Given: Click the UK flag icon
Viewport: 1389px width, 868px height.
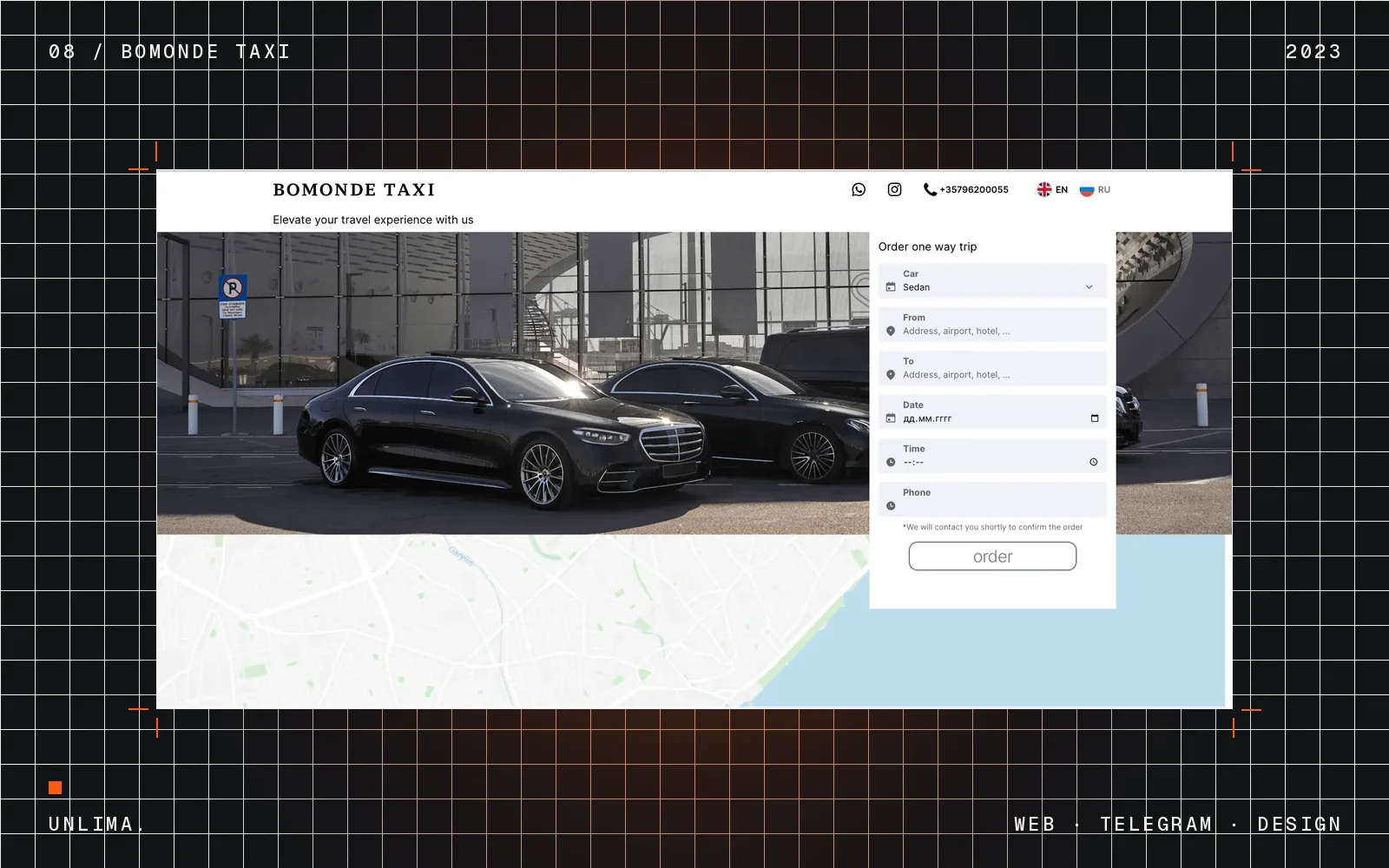Looking at the screenshot, I should (x=1044, y=189).
